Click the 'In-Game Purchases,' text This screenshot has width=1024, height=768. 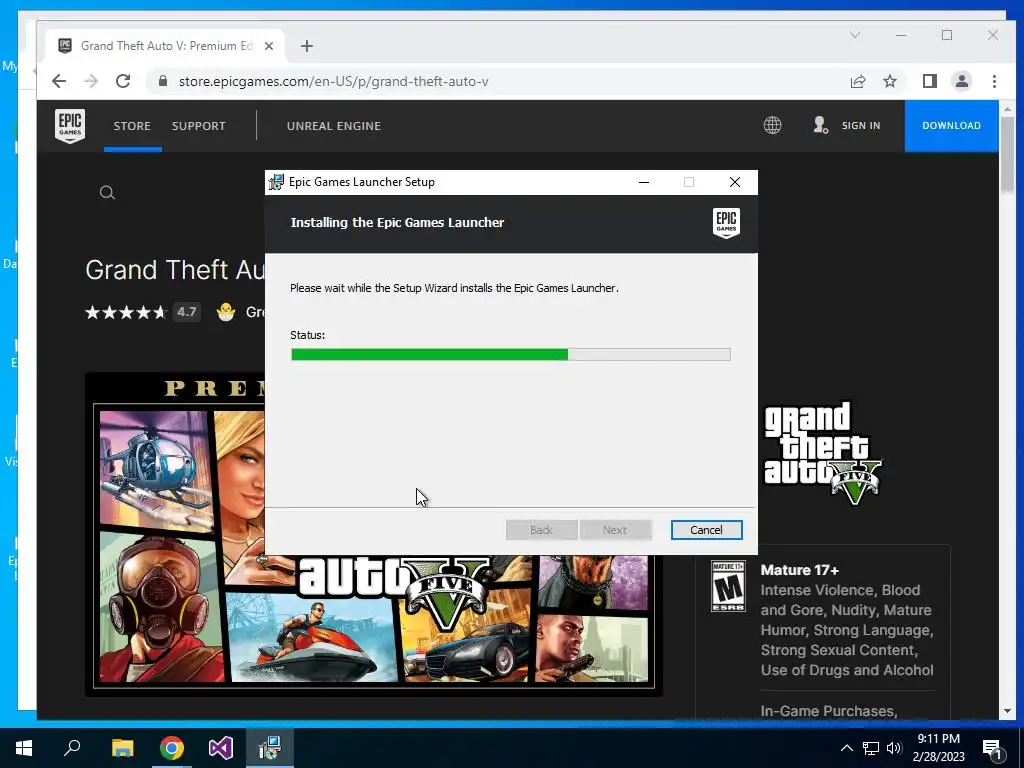[x=829, y=711]
